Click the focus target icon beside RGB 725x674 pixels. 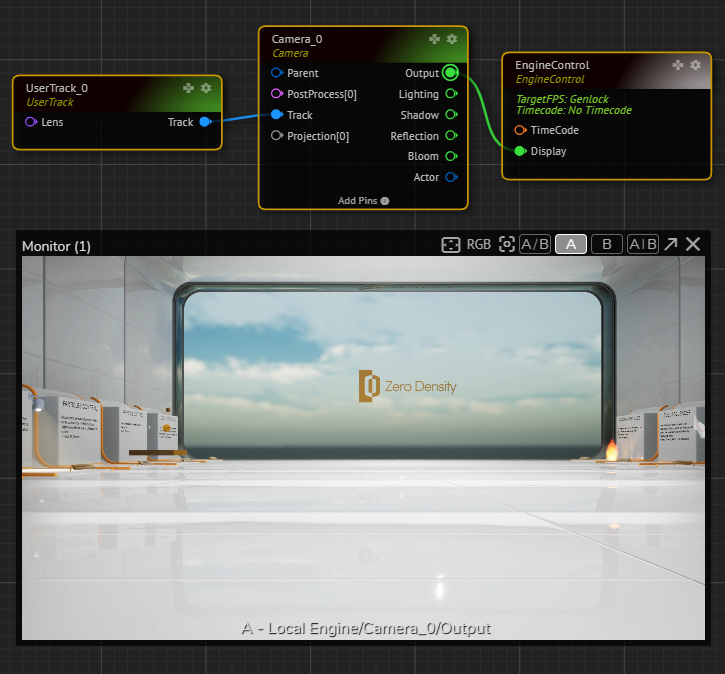(507, 245)
